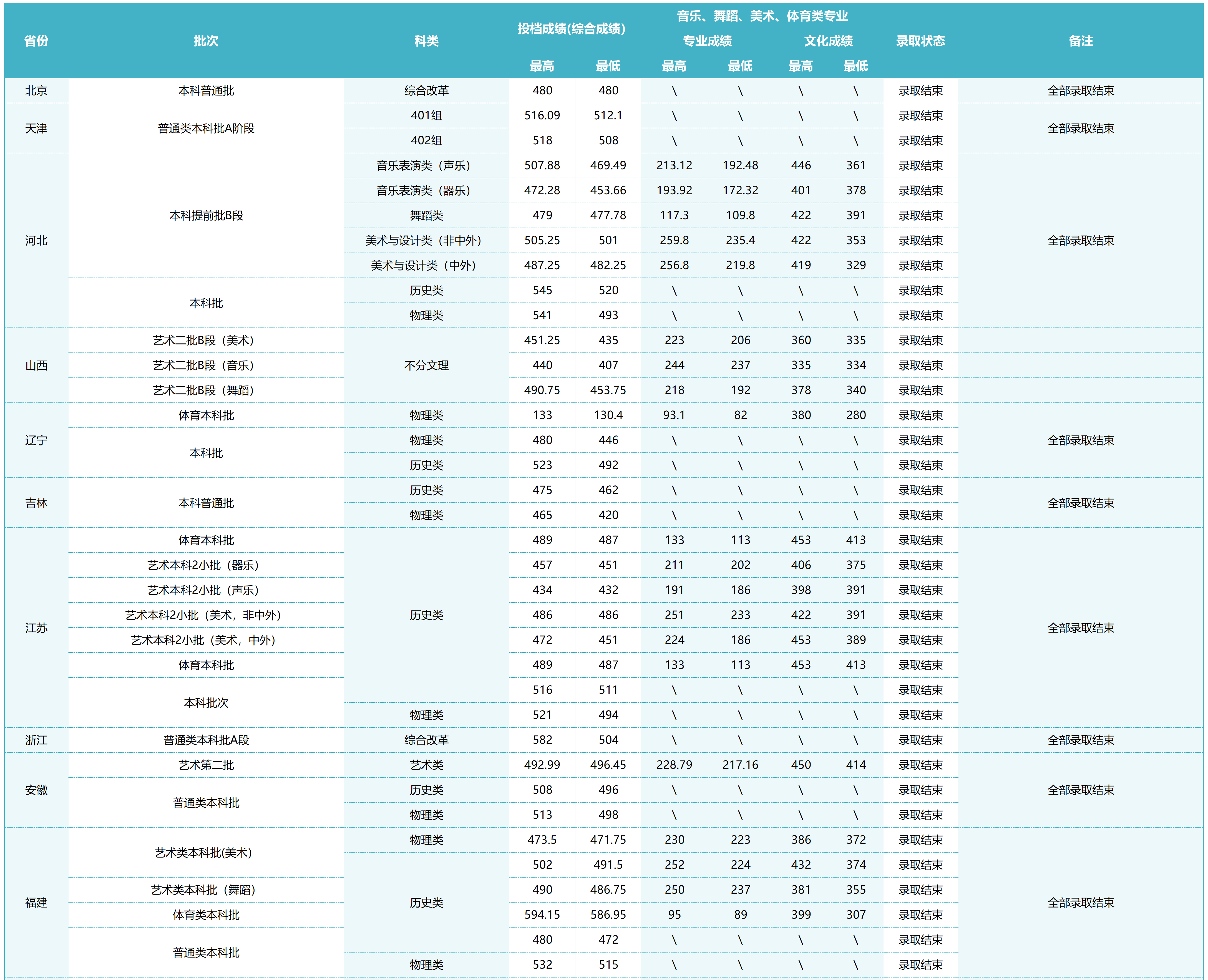Screen dimensions: 1208x980
Task: Click the 本科提前批B段 batch cell
Action: pyautogui.click(x=206, y=216)
